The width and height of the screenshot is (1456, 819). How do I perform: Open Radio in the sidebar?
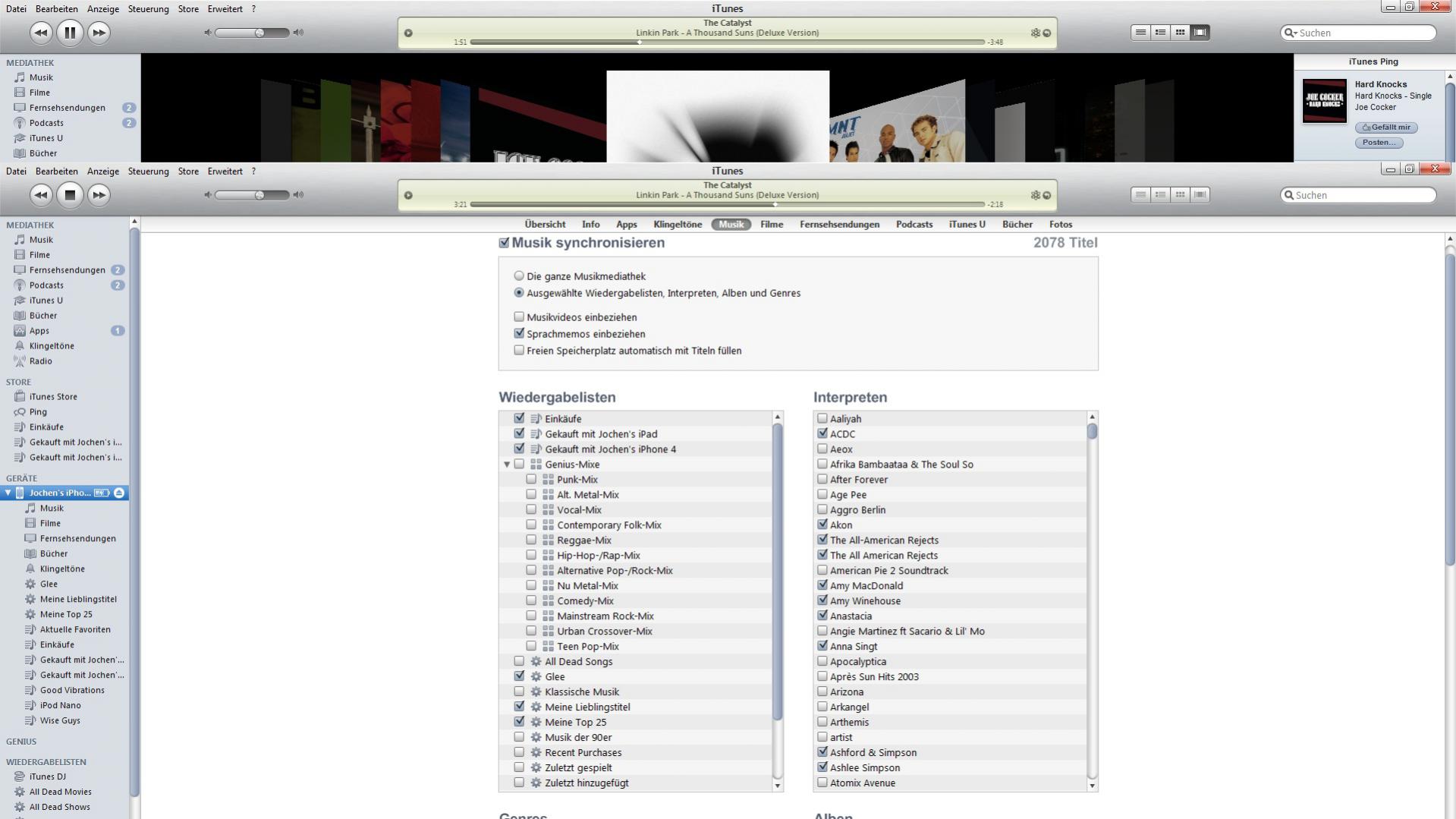(40, 361)
